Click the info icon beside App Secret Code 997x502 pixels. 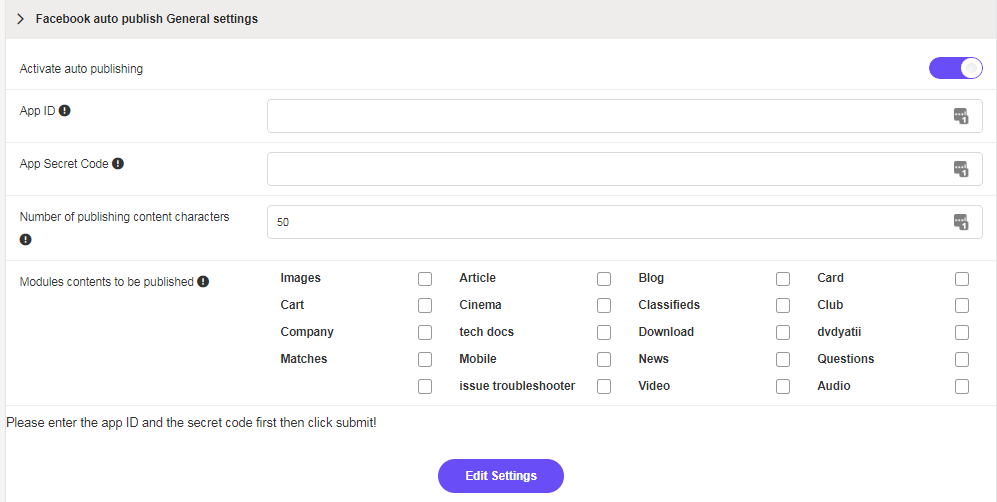point(118,164)
